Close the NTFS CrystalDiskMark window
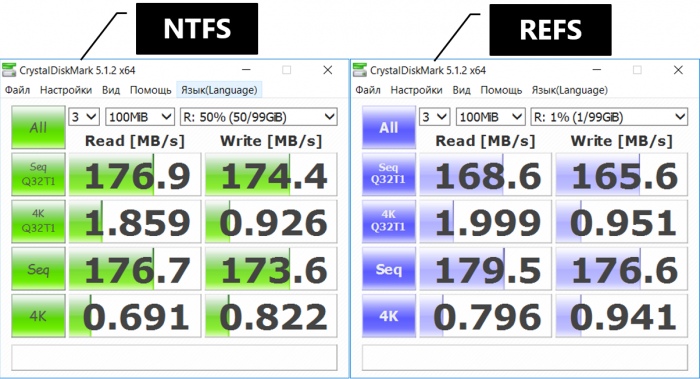The image size is (700, 379). coord(328,70)
